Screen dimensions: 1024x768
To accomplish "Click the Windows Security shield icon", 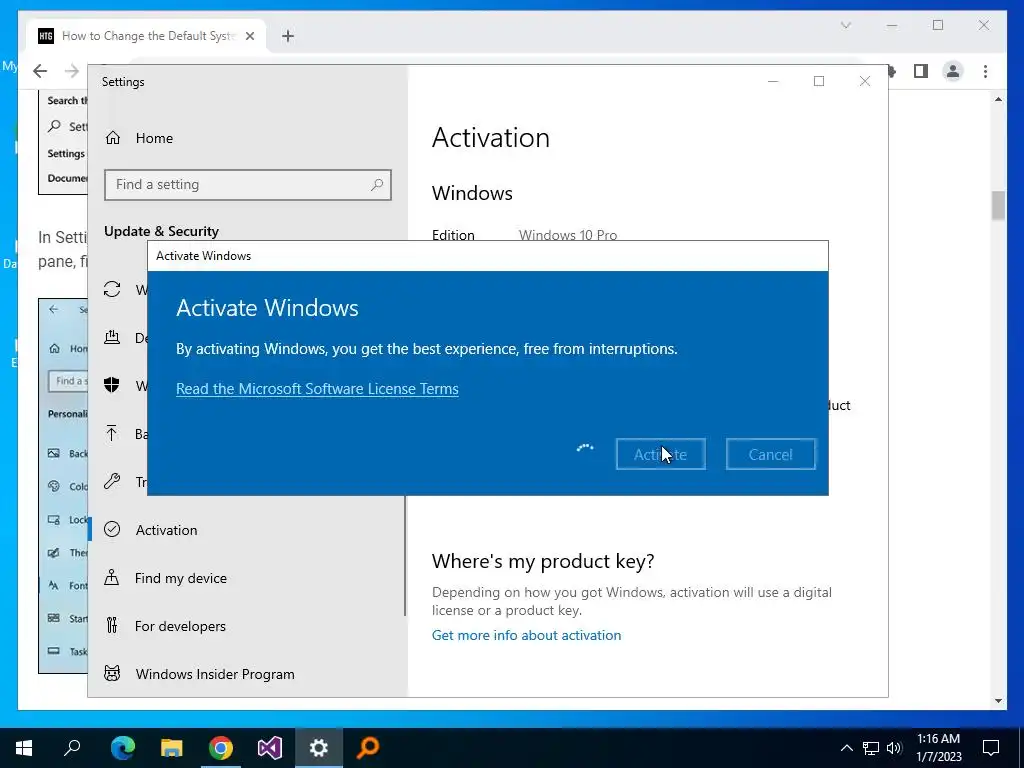I will (x=112, y=385).
